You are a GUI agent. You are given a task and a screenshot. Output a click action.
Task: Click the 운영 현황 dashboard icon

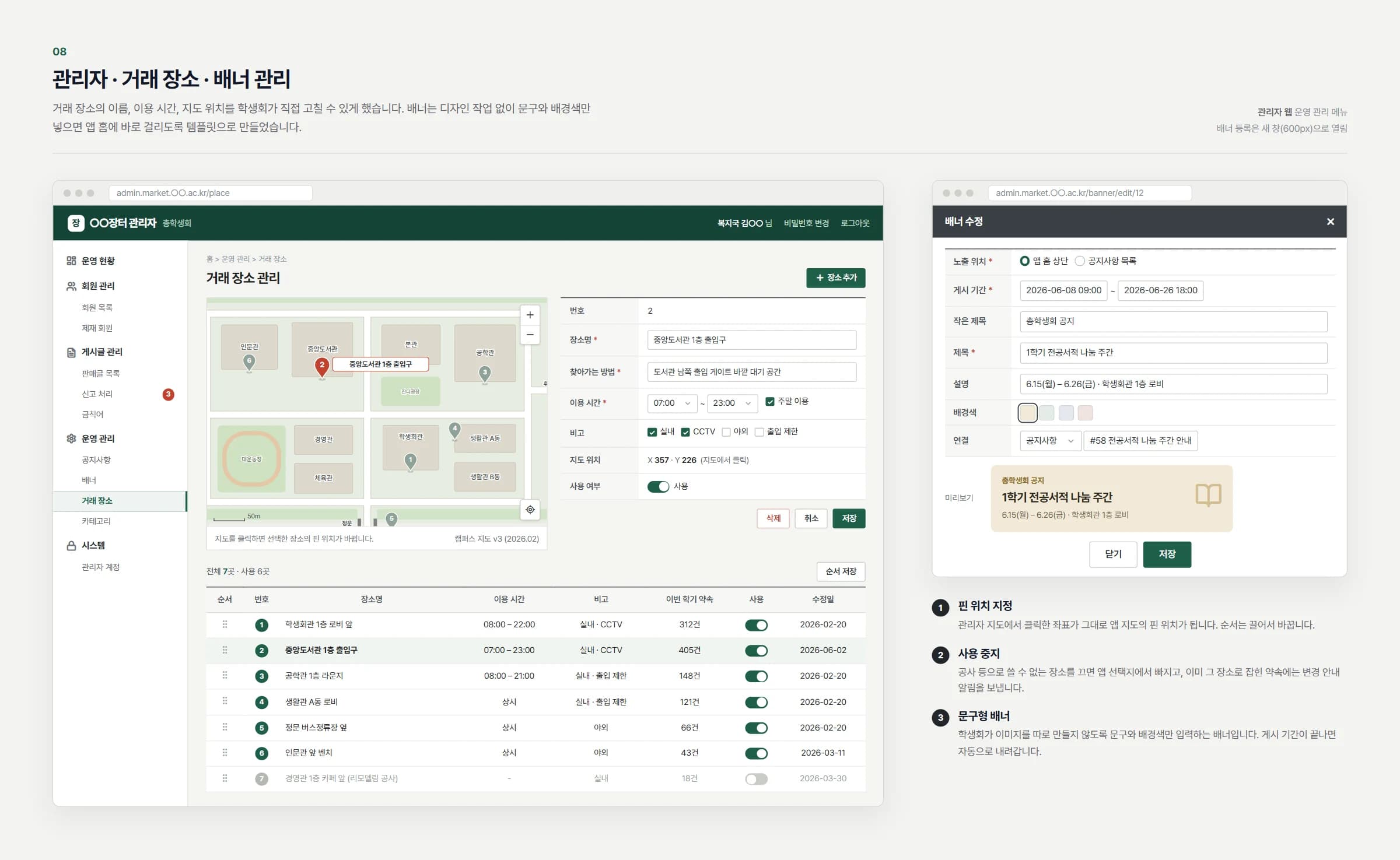[71, 261]
